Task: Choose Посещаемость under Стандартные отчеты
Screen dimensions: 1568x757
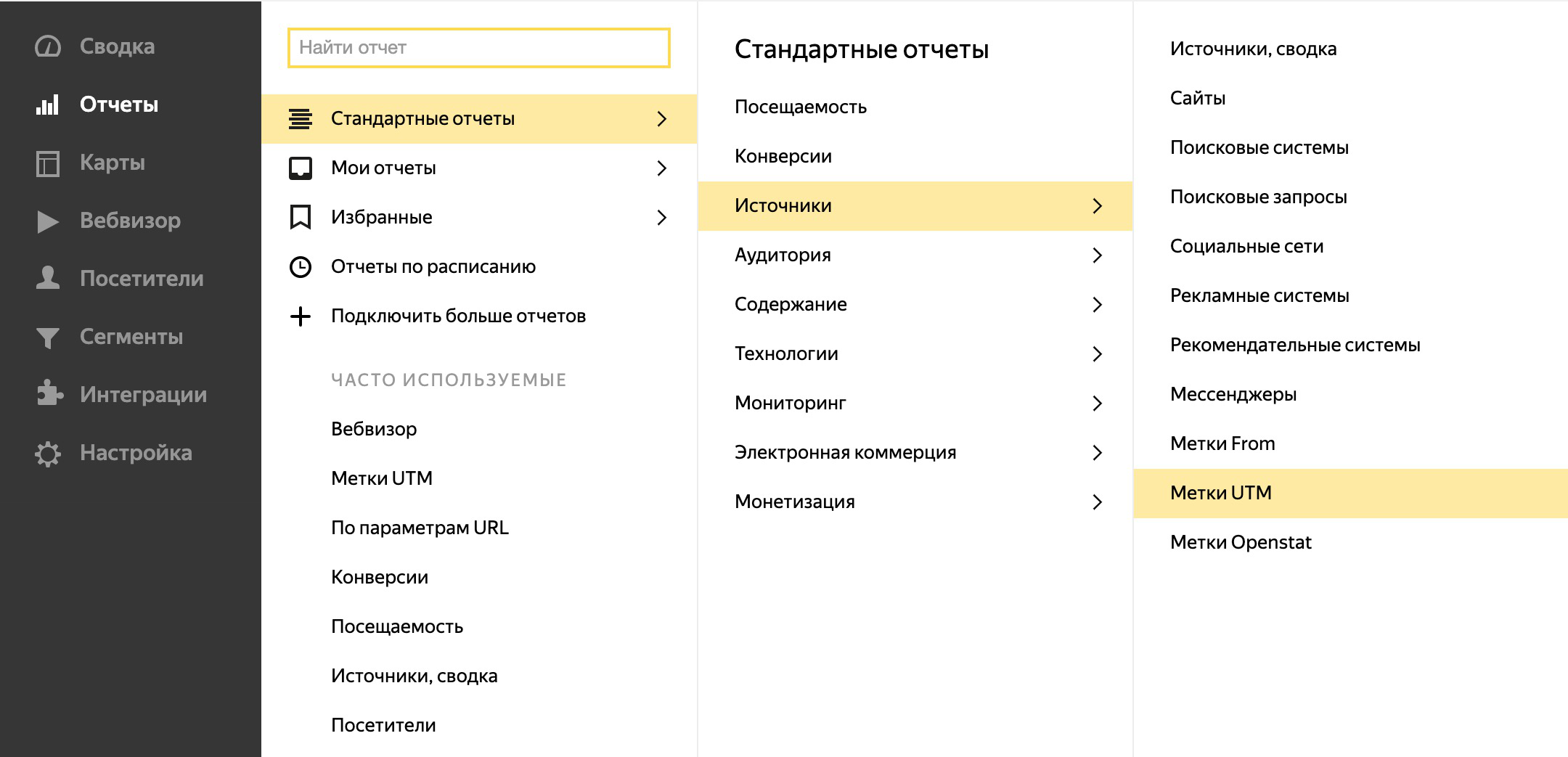Action: point(800,107)
